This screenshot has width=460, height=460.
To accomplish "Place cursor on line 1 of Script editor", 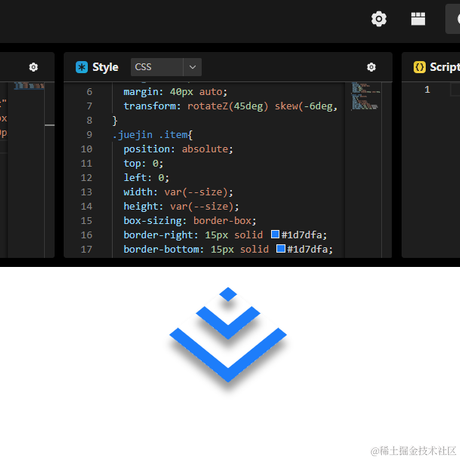I will (x=455, y=90).
